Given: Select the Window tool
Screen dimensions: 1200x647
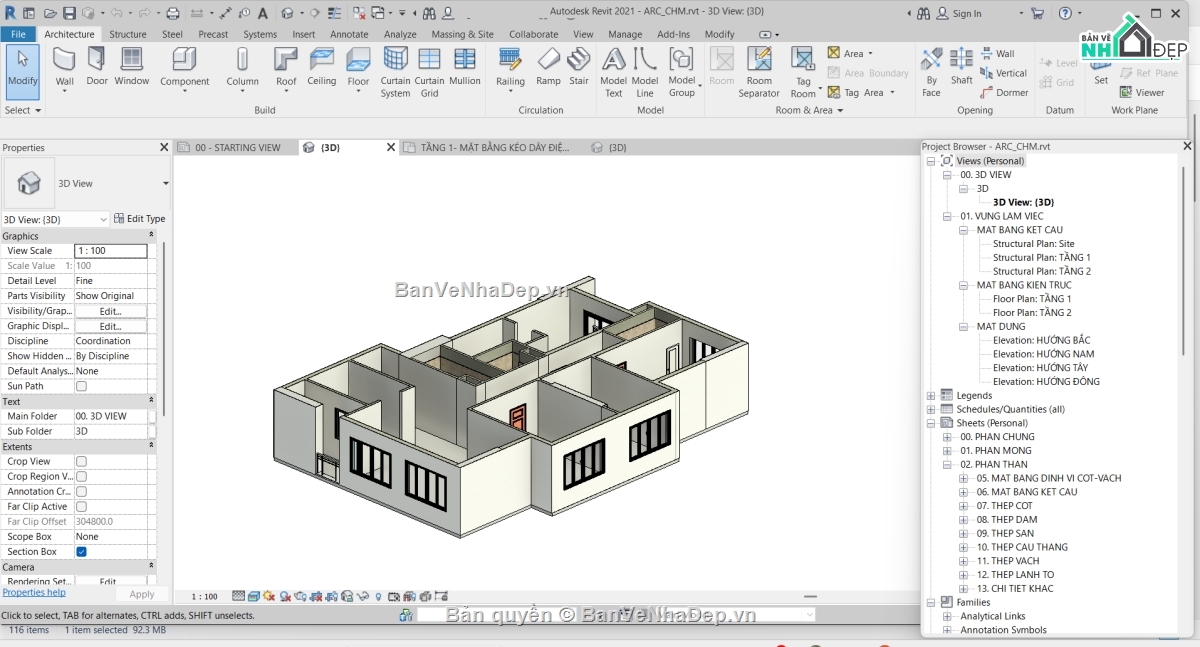Looking at the screenshot, I should [131, 68].
